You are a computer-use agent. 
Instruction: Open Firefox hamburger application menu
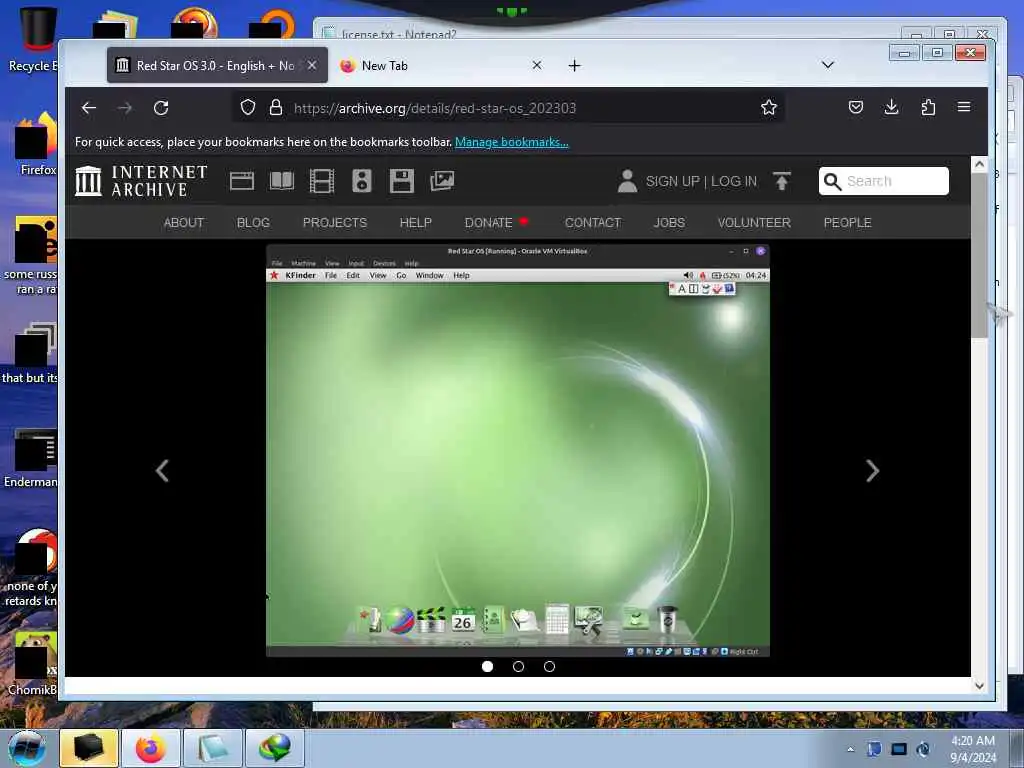pos(964,107)
